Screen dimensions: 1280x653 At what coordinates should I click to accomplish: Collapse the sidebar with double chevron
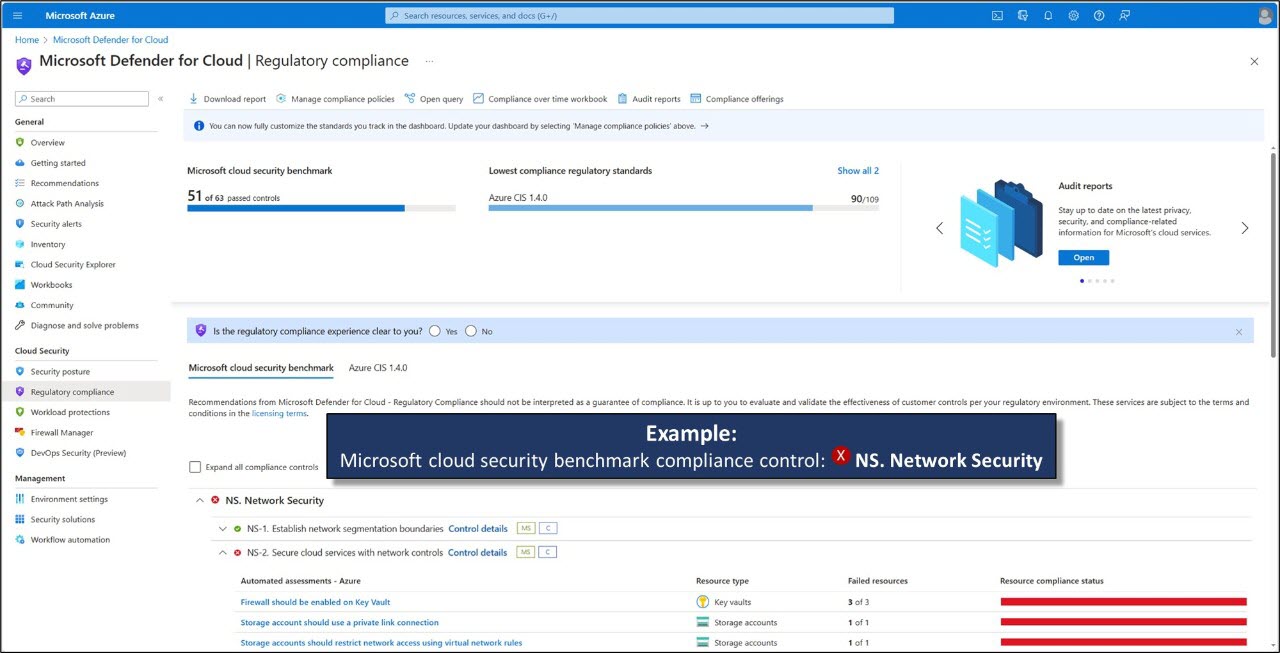[x=161, y=99]
